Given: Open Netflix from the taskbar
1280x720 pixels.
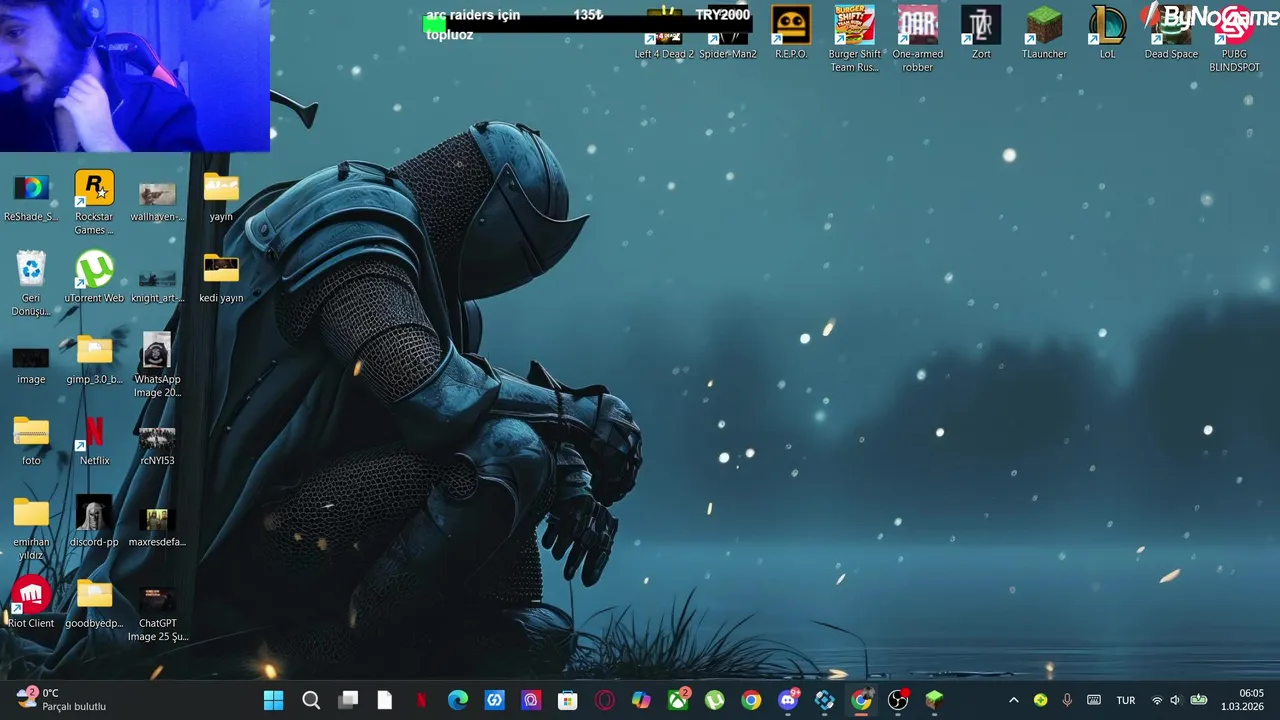Looking at the screenshot, I should [421, 700].
